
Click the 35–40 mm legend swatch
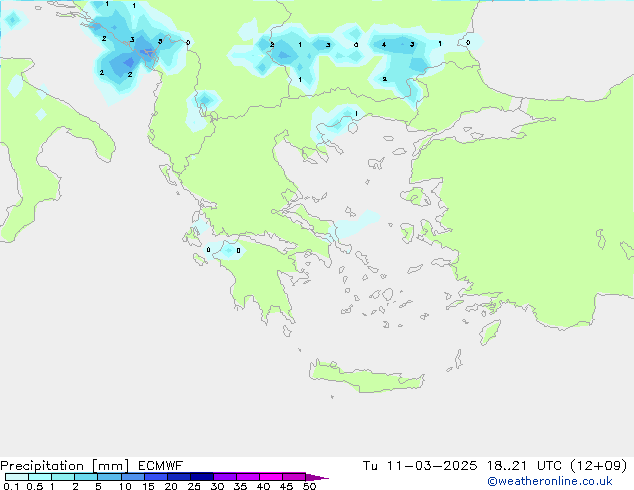pos(247,477)
